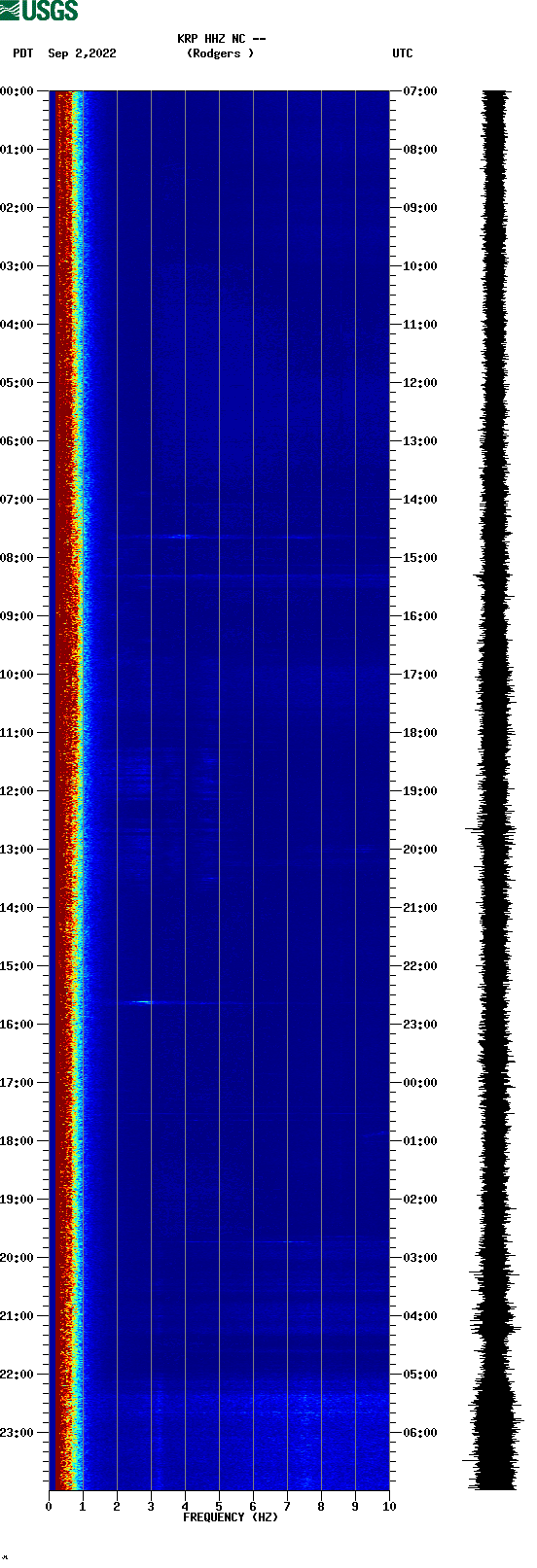The width and height of the screenshot is (537, 1568).
Task: Click the 14:00 PDT time label
Action: click(18, 908)
